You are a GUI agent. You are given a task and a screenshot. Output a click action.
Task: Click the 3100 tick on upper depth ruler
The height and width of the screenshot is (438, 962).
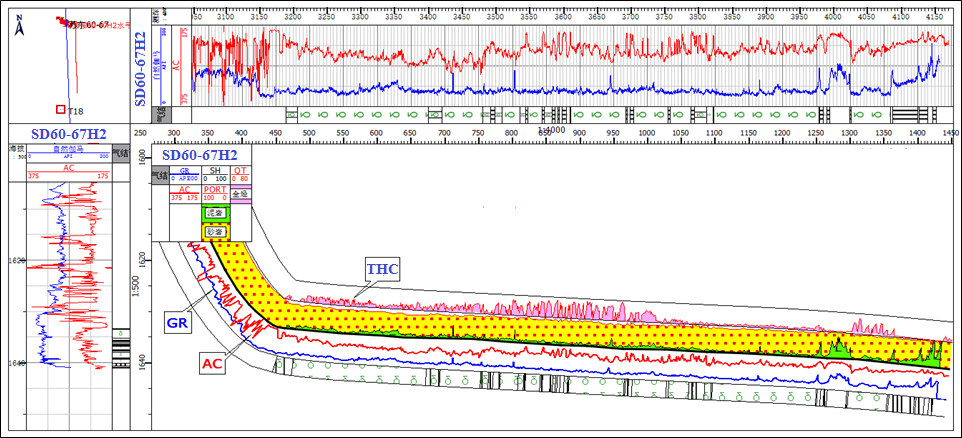point(226,19)
